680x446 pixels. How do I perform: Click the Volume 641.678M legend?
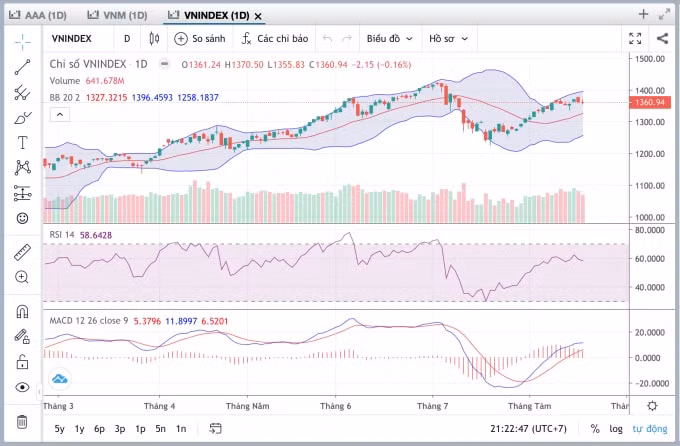click(87, 81)
